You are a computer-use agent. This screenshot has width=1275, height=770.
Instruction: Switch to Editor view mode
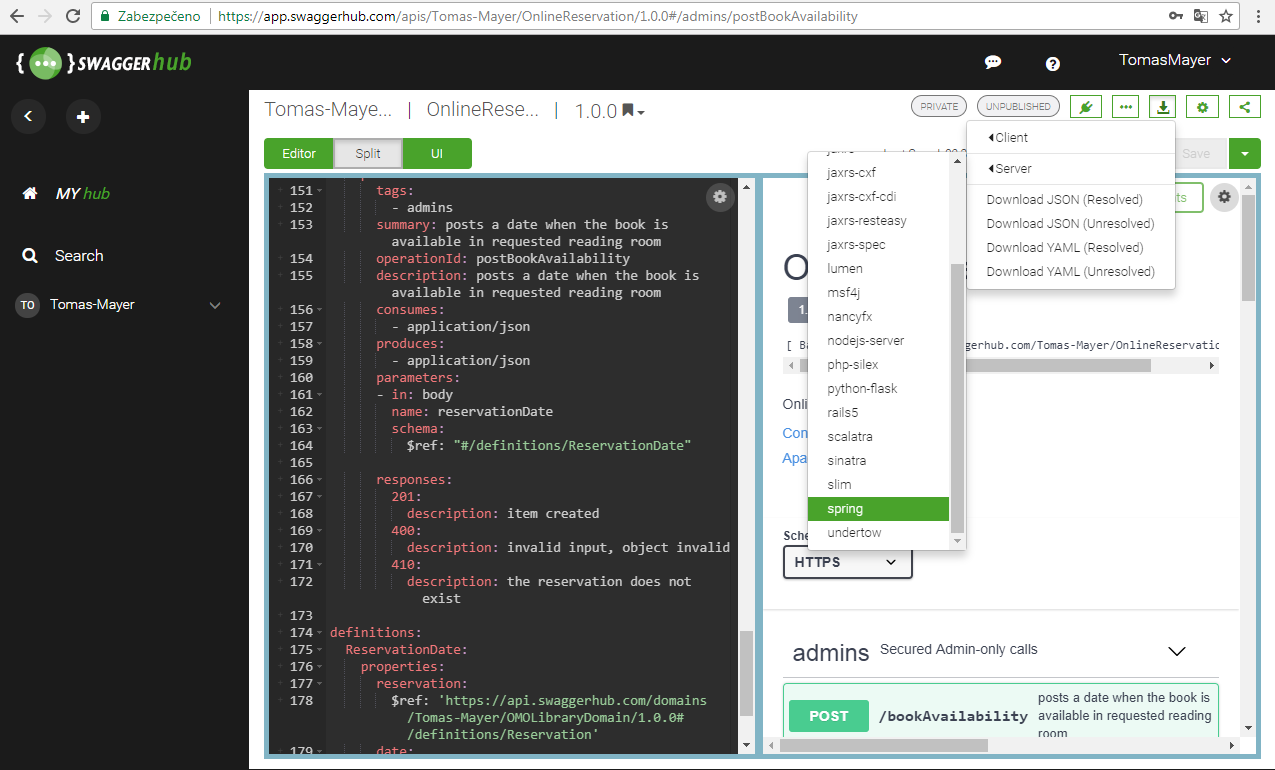tap(298, 154)
